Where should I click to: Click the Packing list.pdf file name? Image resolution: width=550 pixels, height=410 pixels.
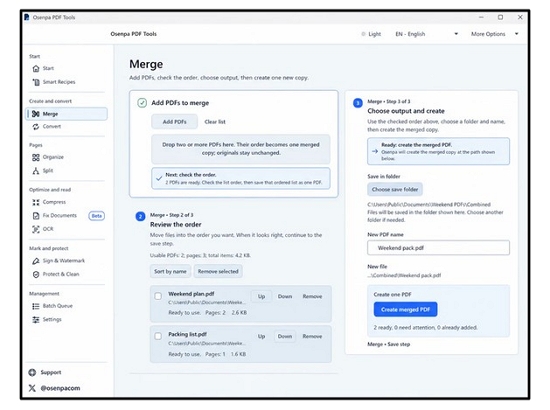click(187, 335)
